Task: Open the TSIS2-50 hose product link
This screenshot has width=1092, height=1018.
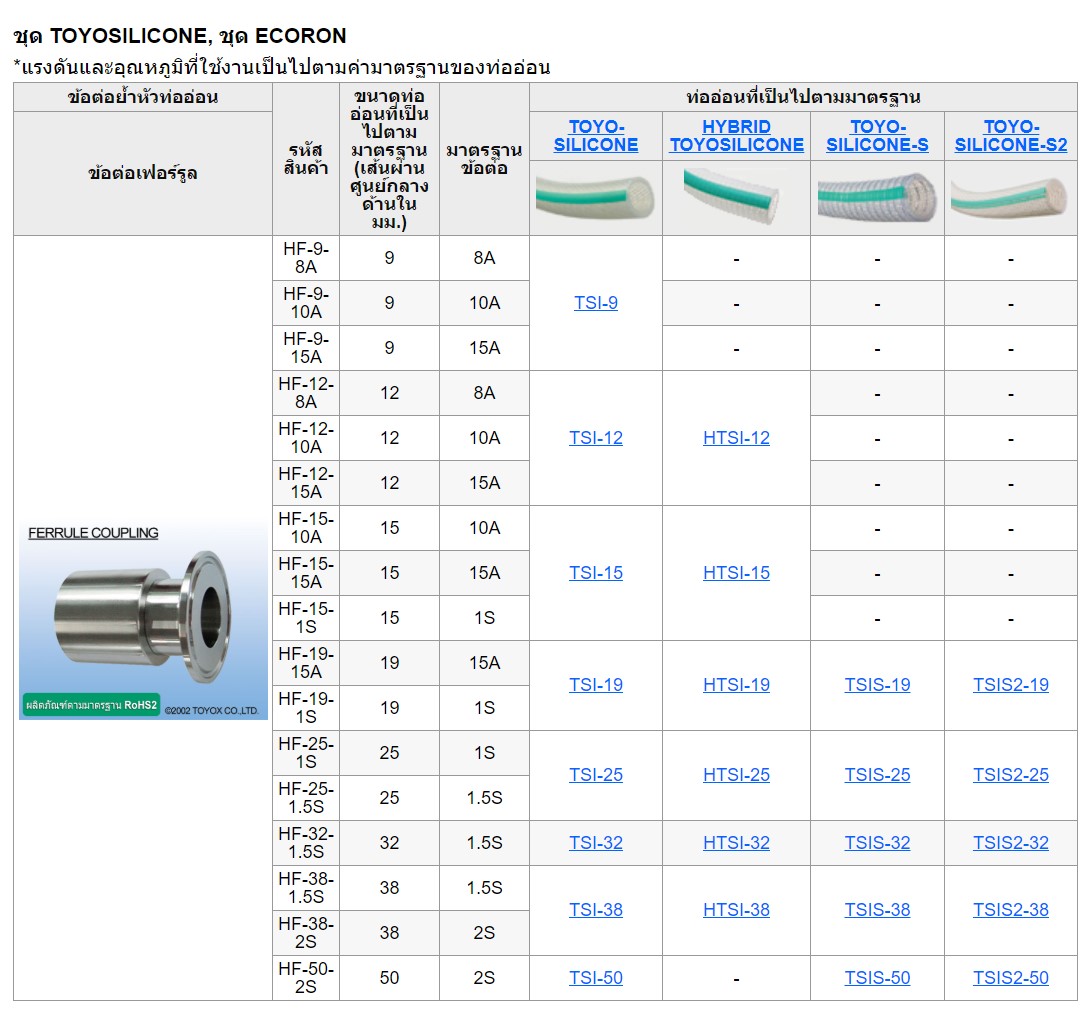Action: point(1010,977)
